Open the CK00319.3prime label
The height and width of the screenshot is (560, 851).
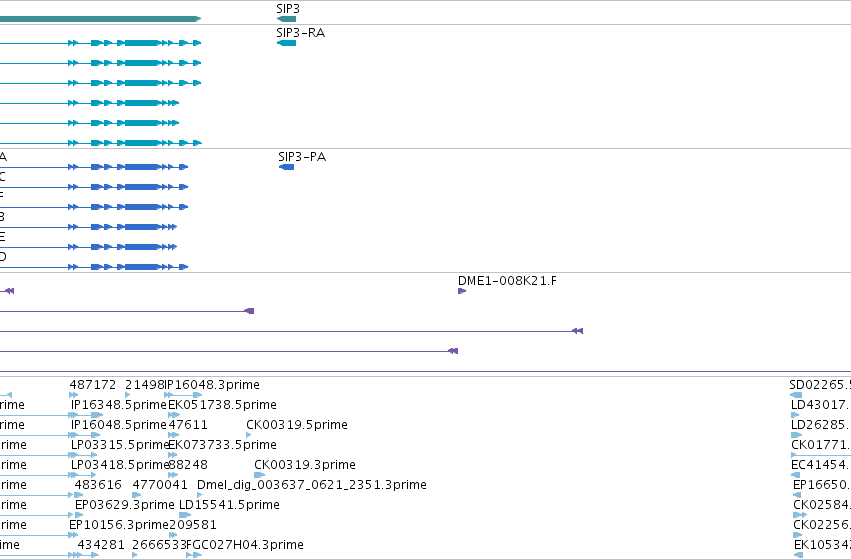tap(304, 465)
